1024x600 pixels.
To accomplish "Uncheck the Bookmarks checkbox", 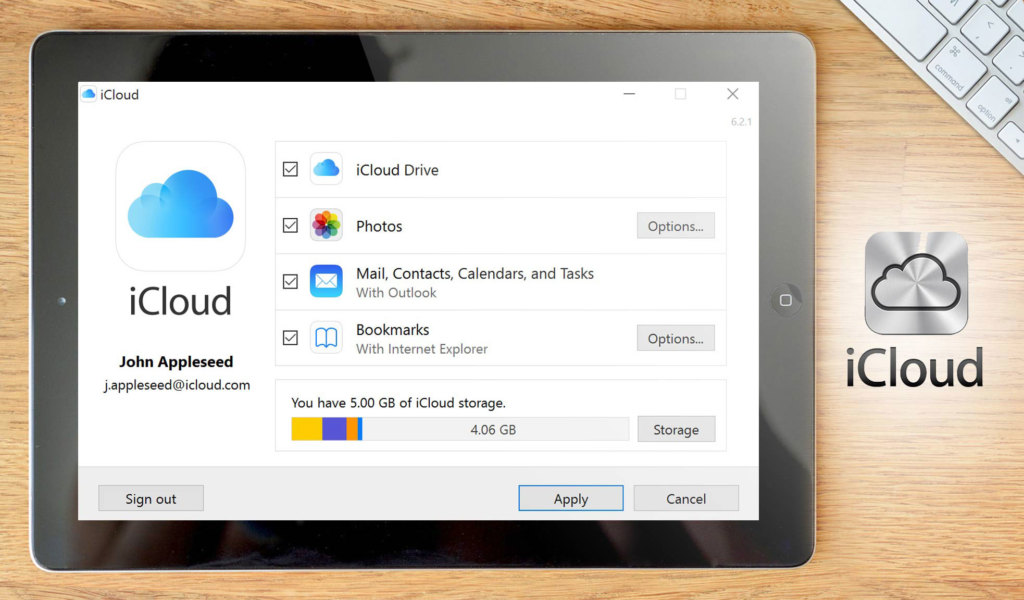I will [290, 338].
